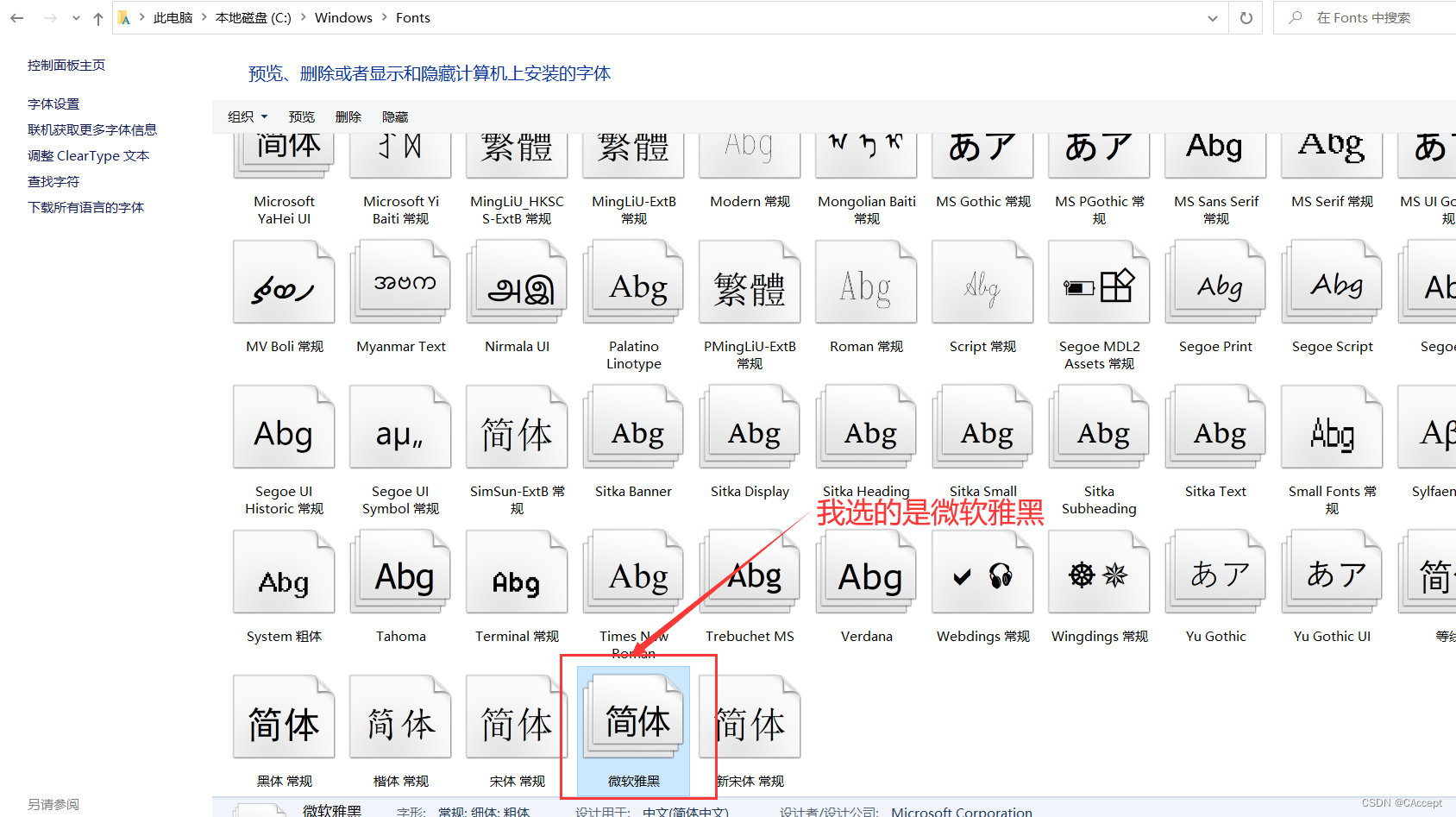Select the Webdings font icon
Viewport: 1456px width, 817px height.
[982, 572]
